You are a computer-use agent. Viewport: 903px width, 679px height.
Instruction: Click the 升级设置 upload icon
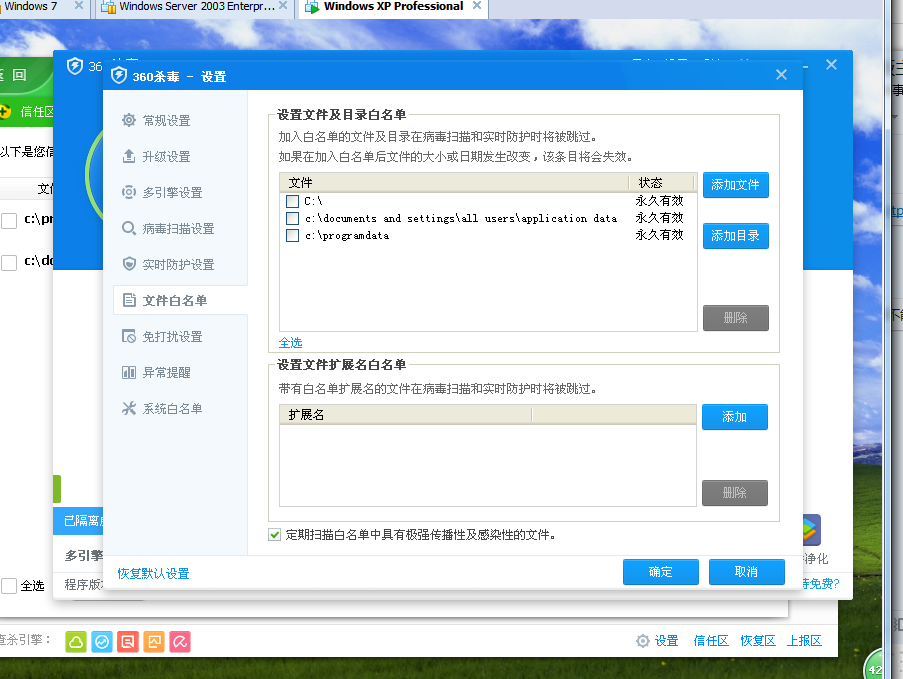(129, 156)
